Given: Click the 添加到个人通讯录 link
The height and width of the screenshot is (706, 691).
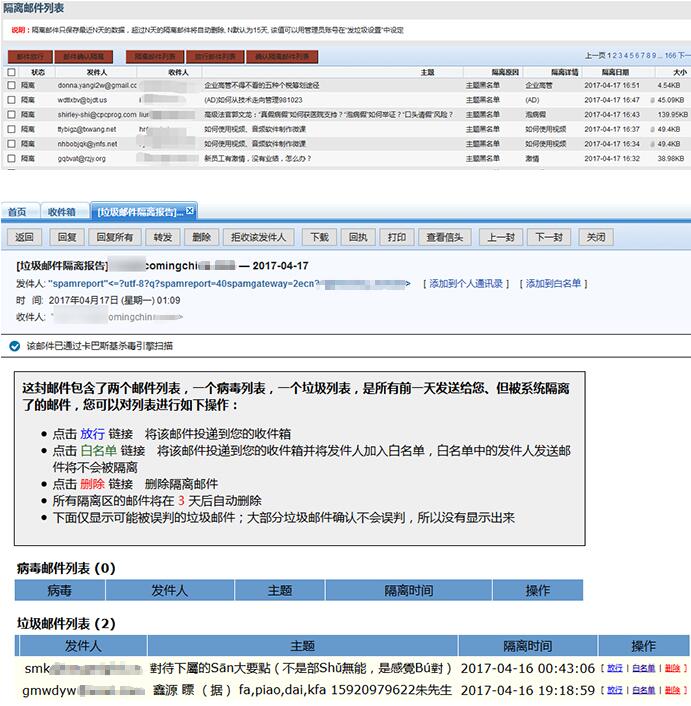Looking at the screenshot, I should coord(466,283).
